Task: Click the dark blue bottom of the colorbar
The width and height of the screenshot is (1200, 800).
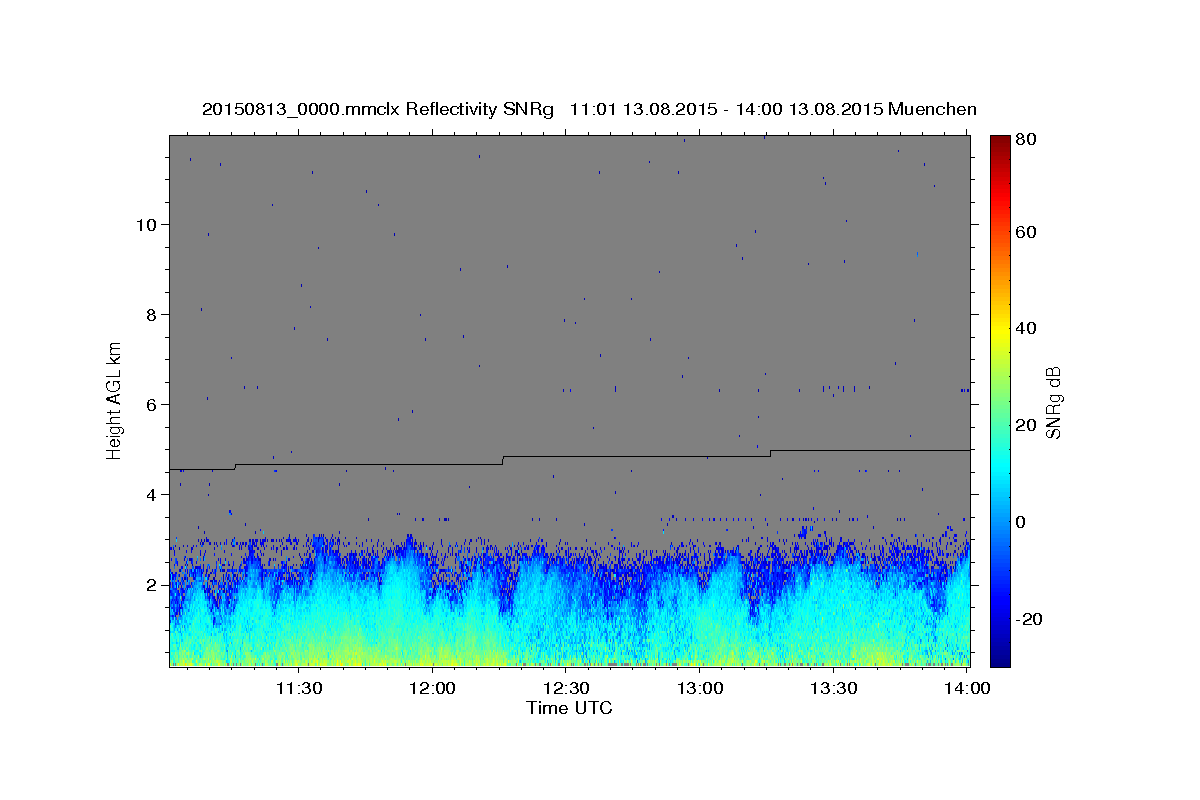Action: (x=999, y=658)
